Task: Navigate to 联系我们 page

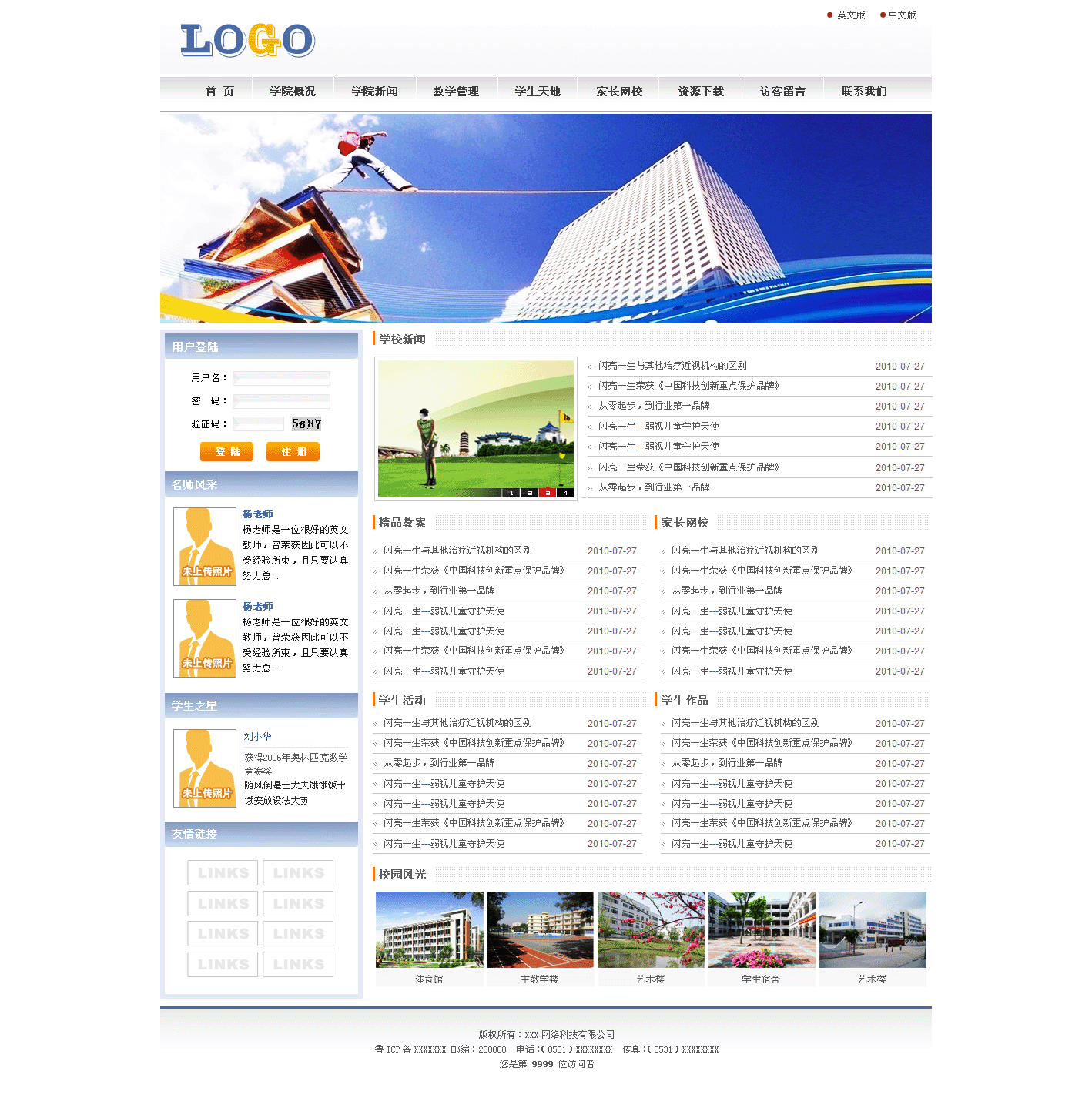Action: (x=864, y=92)
